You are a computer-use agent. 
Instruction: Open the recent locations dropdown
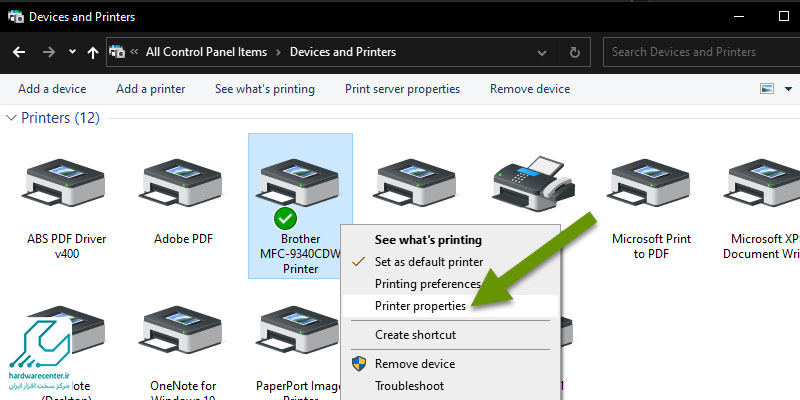72,52
